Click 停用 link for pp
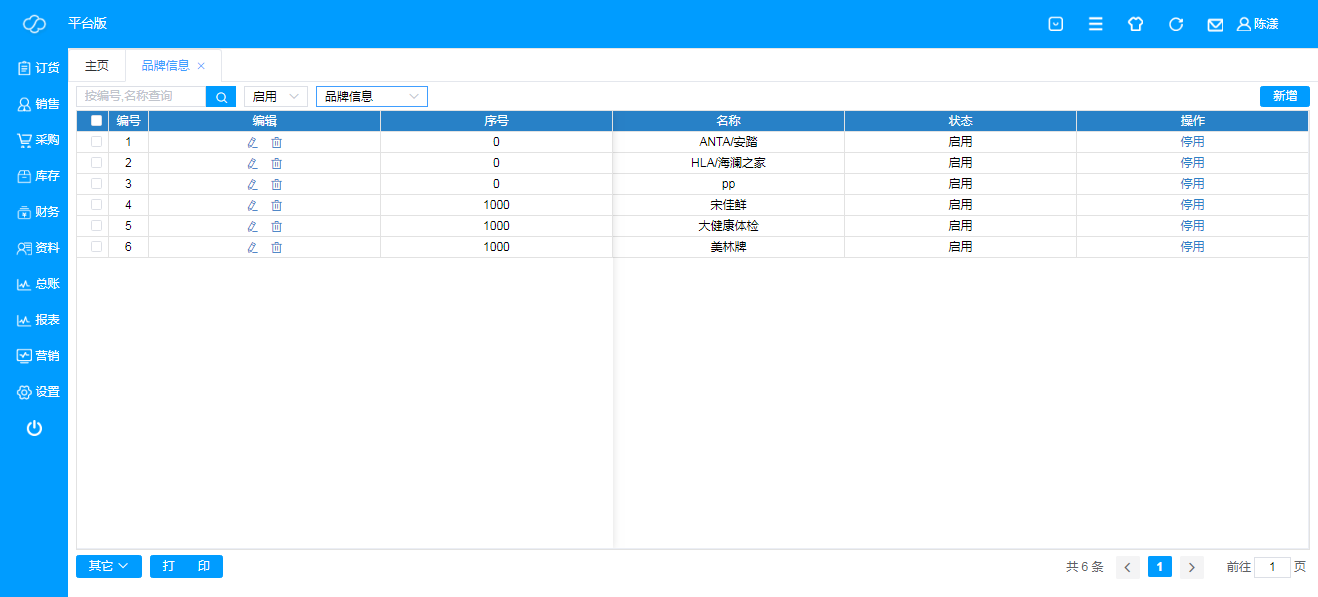 [1192, 183]
